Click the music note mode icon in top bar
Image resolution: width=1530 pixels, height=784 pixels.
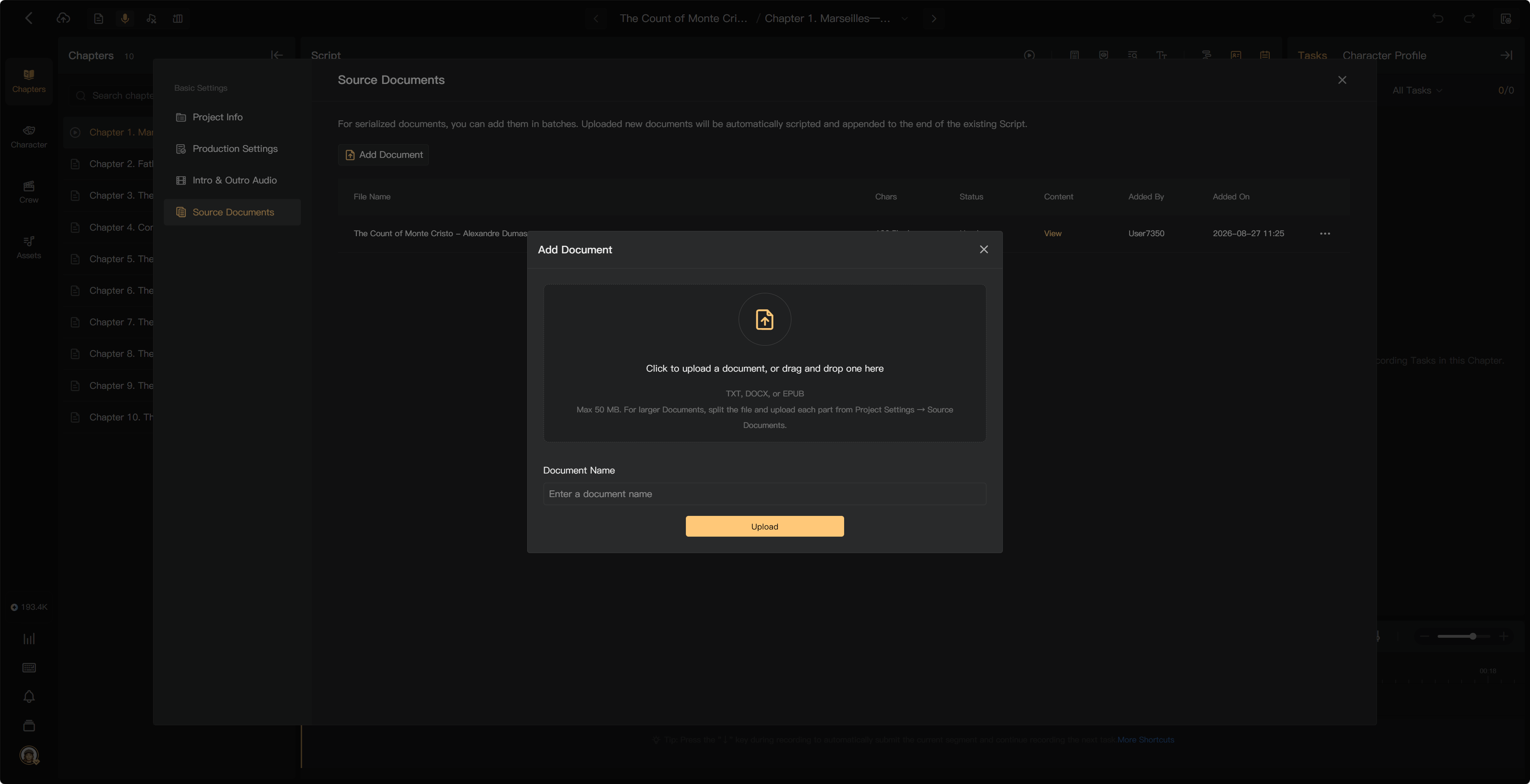151,18
